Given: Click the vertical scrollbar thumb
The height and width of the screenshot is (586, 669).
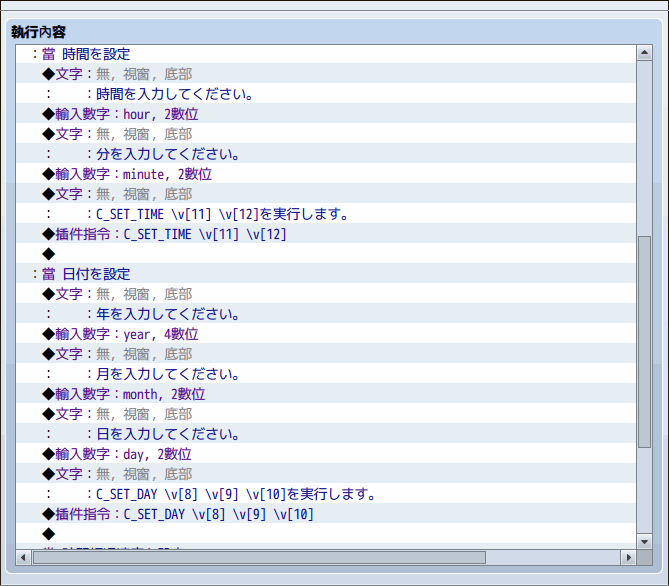Looking at the screenshot, I should click(644, 342).
